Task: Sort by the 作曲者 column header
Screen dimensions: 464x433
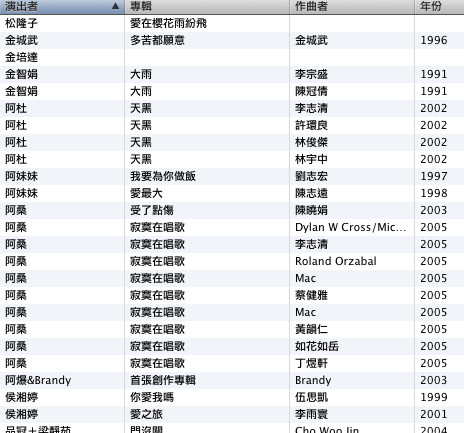Action: [x=352, y=7]
